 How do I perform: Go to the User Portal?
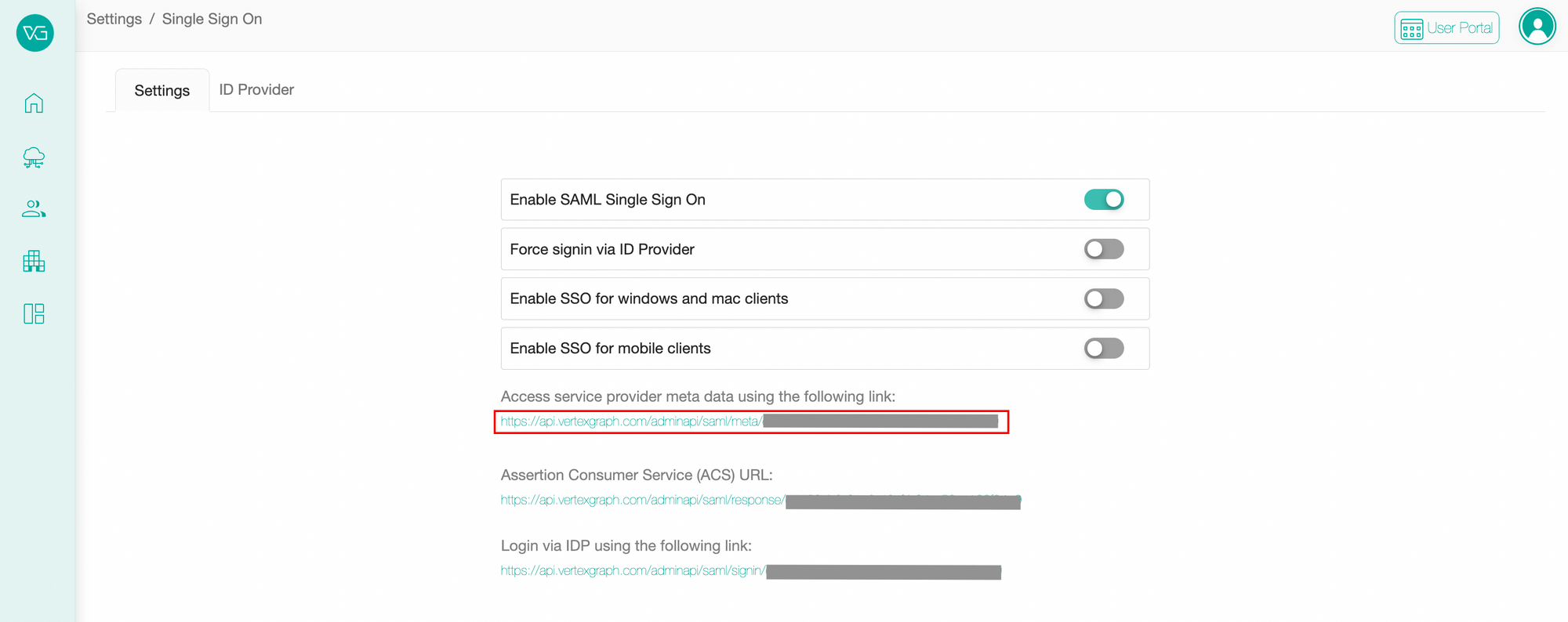pyautogui.click(x=1446, y=28)
